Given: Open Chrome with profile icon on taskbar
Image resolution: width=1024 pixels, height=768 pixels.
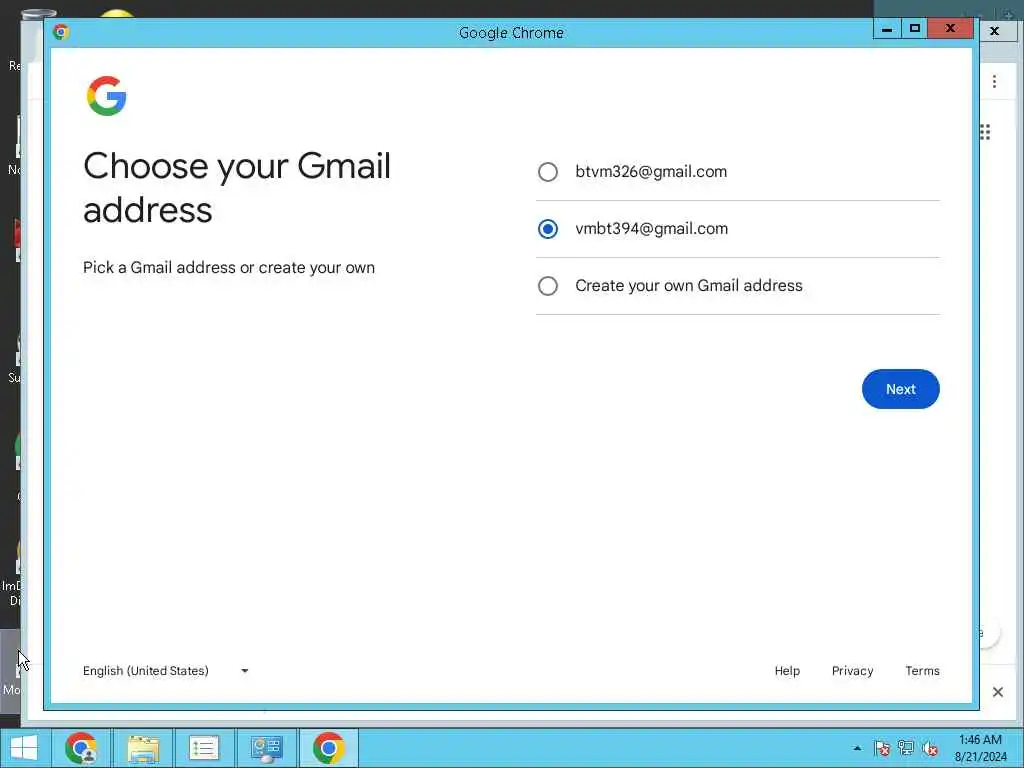Looking at the screenshot, I should pos(82,748).
